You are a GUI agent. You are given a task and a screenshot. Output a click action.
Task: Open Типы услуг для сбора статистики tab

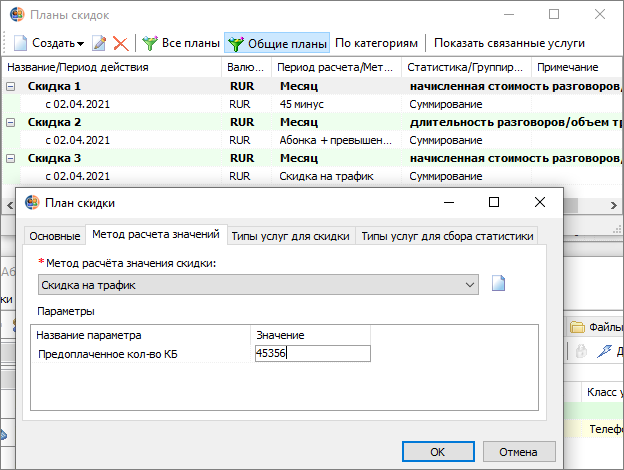pyautogui.click(x=447, y=236)
